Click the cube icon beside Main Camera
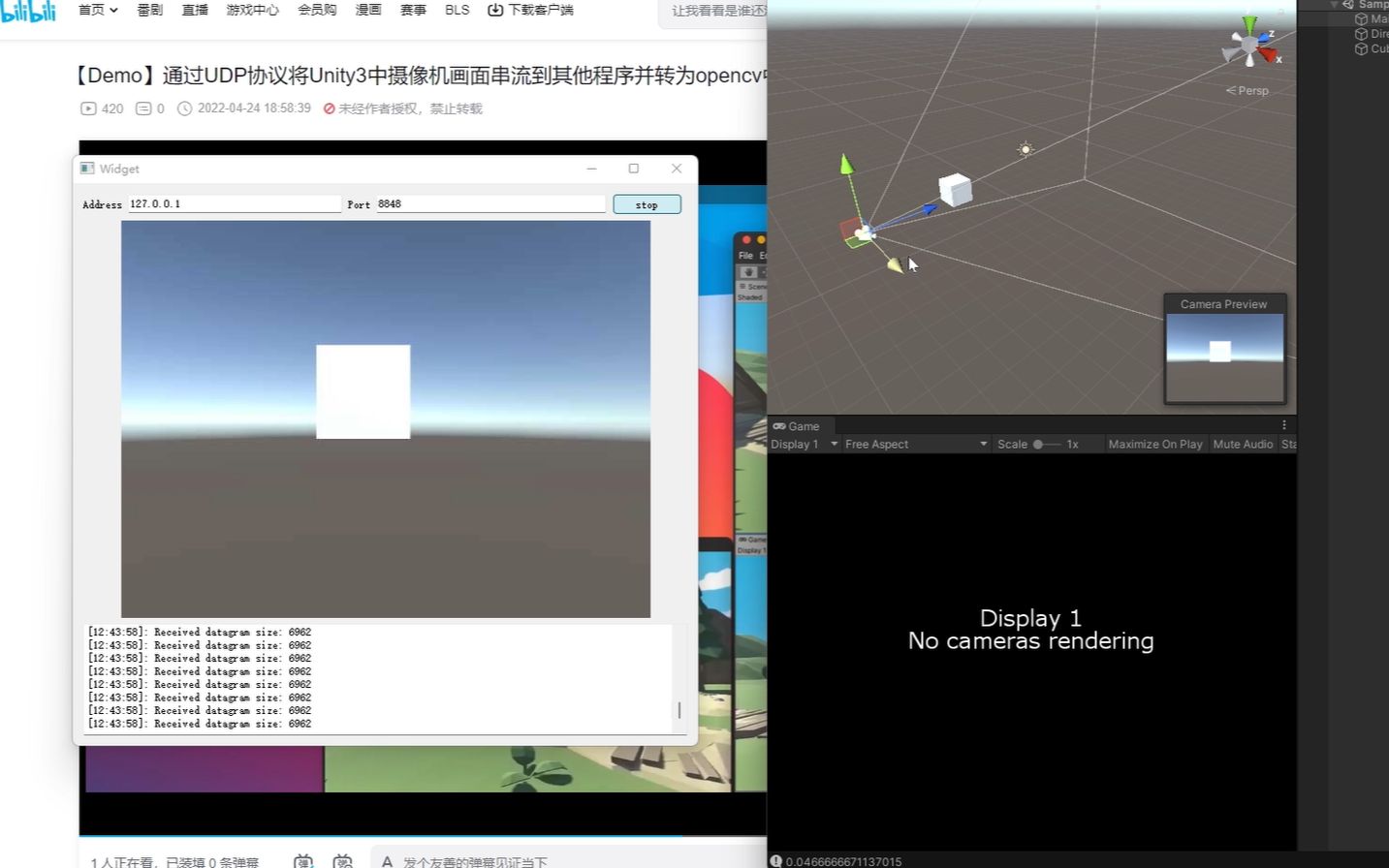Screen dimensions: 1389x868 point(1361,18)
